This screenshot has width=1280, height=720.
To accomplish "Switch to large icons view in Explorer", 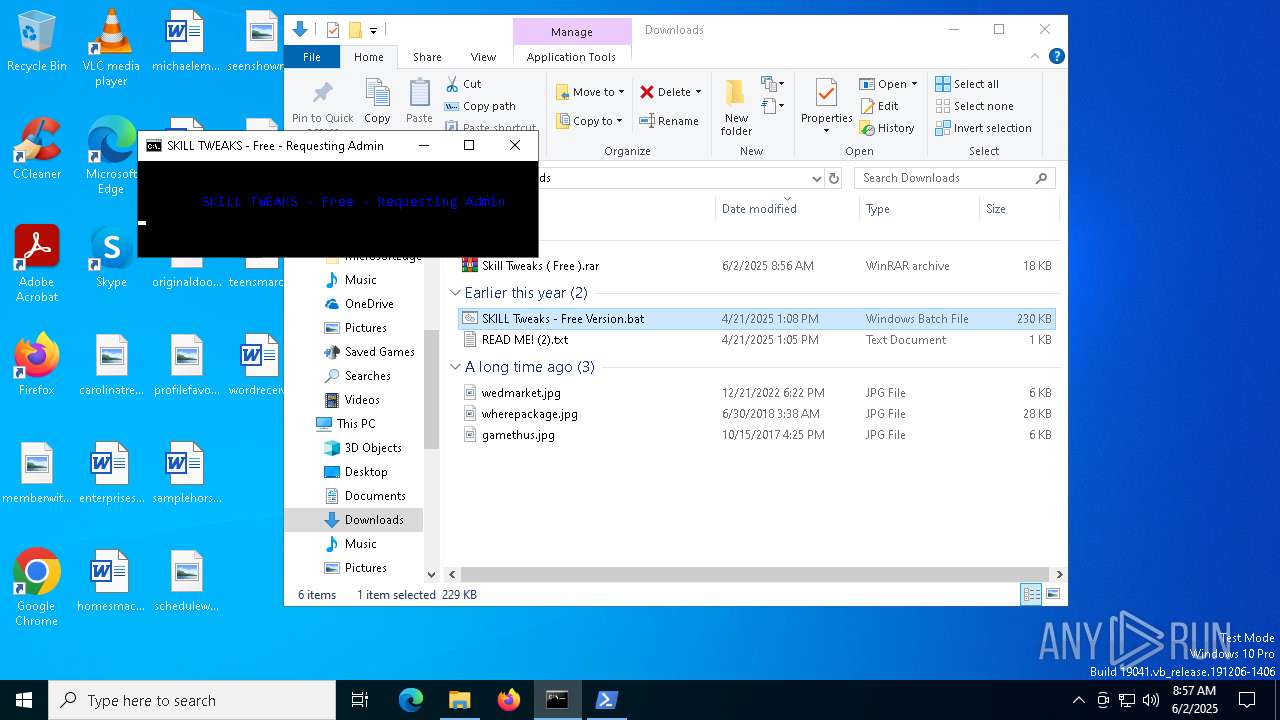I will (1053, 594).
